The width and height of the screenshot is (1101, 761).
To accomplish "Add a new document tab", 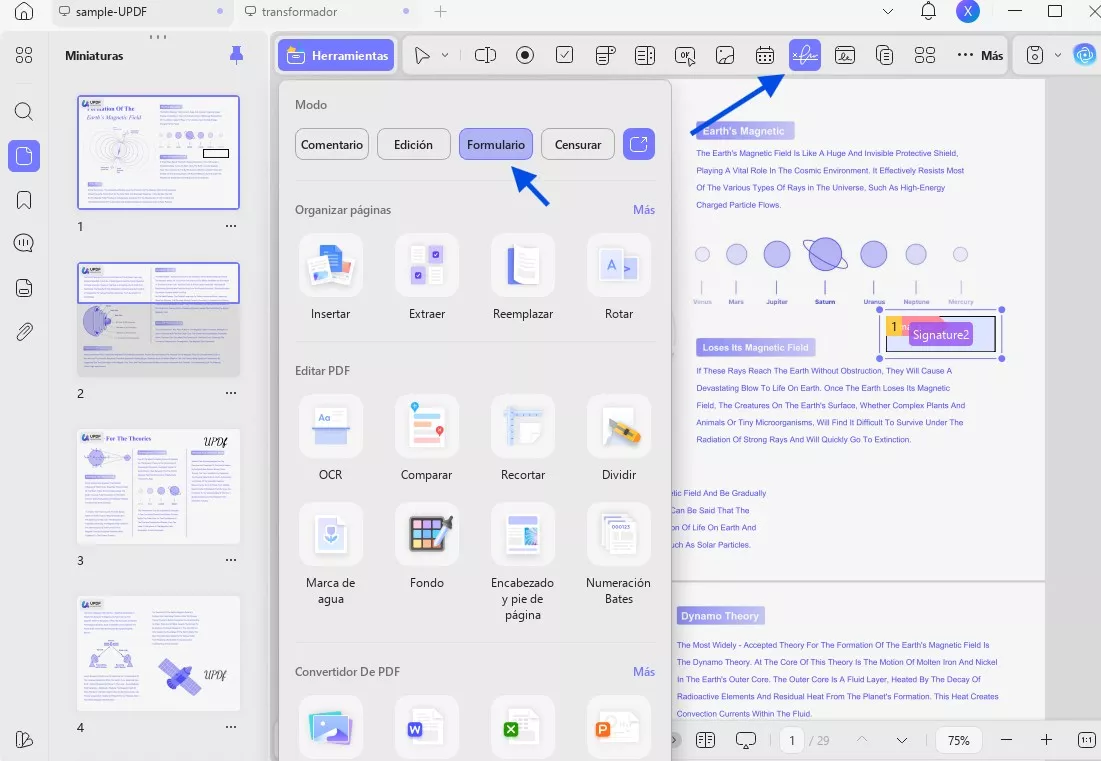I will (440, 11).
